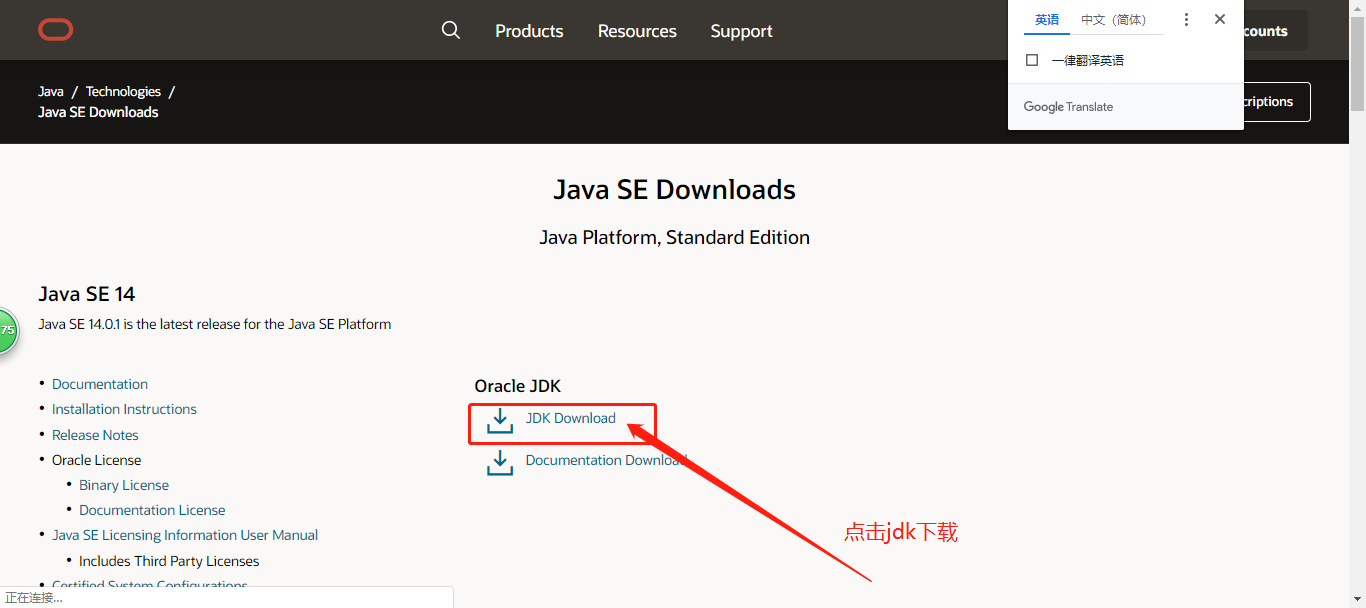
Task: Click the Java SE Downloads heading
Action: [x=675, y=190]
